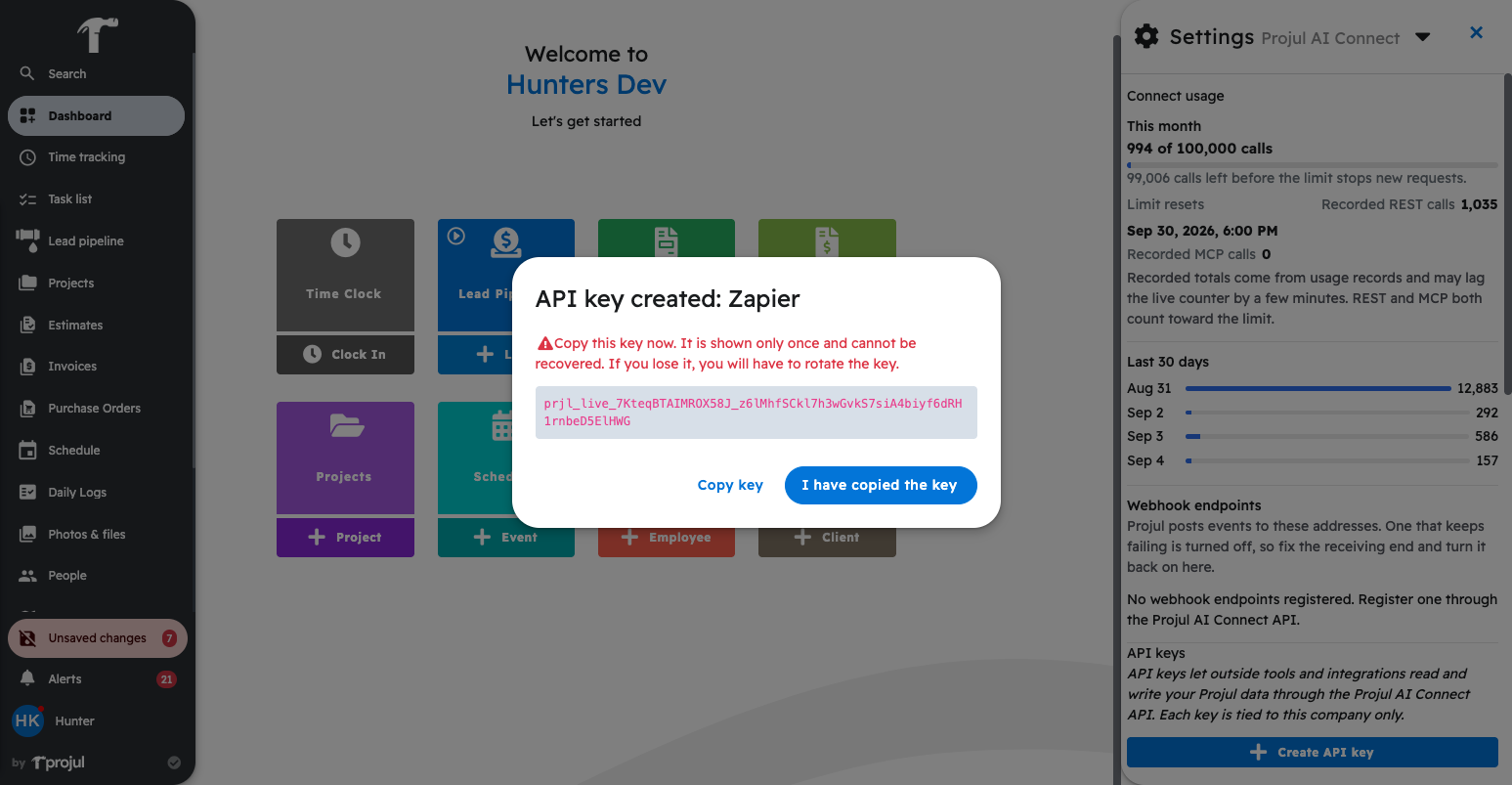Open Daily Logs in the sidebar
This screenshot has width=1512, height=785.
(x=96, y=492)
